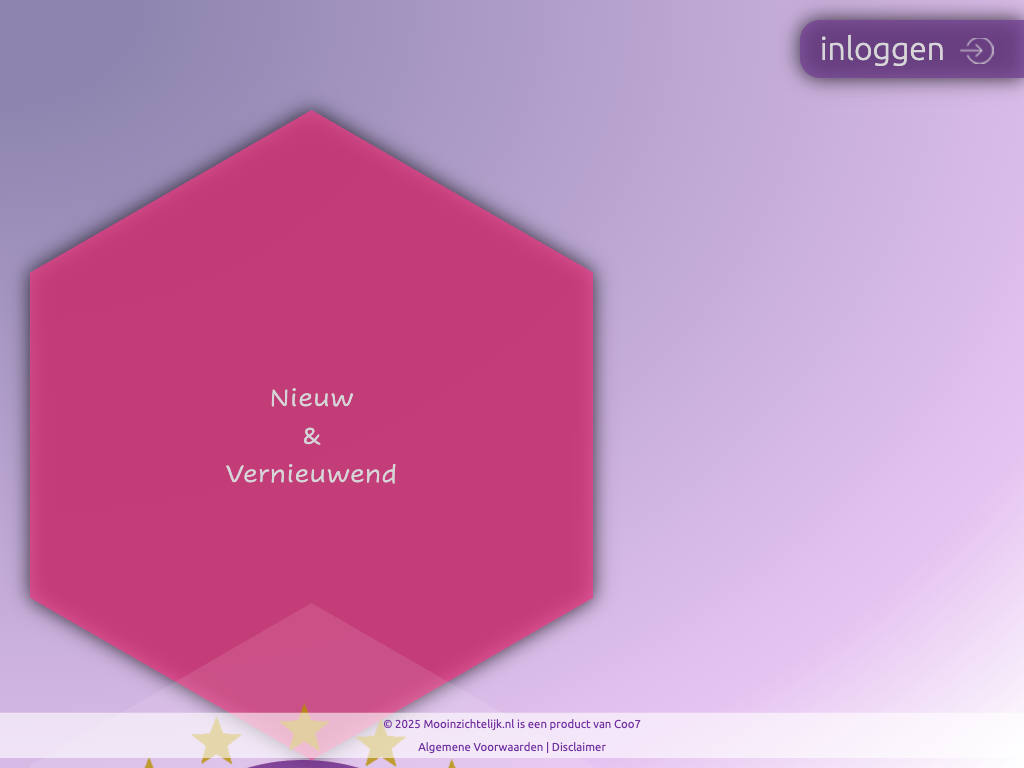Screen dimensions: 1024x768
Task: Click the leftmost full gold star
Action: pyautogui.click(x=216, y=741)
